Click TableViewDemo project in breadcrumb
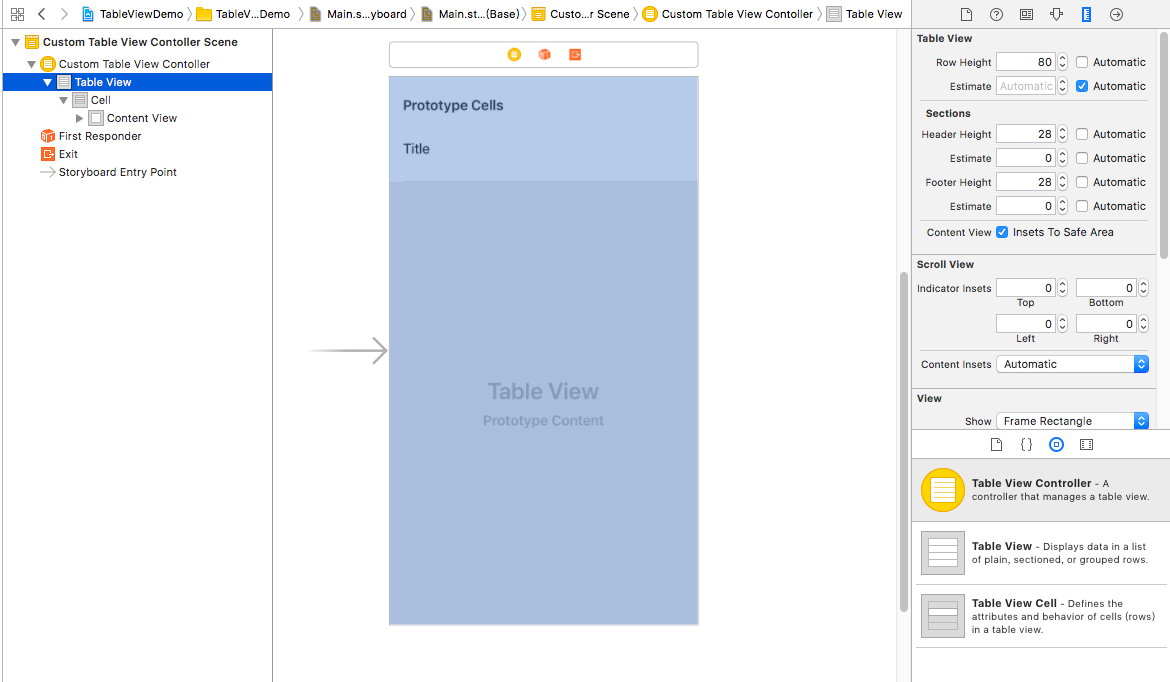The image size is (1170, 682). click(140, 14)
